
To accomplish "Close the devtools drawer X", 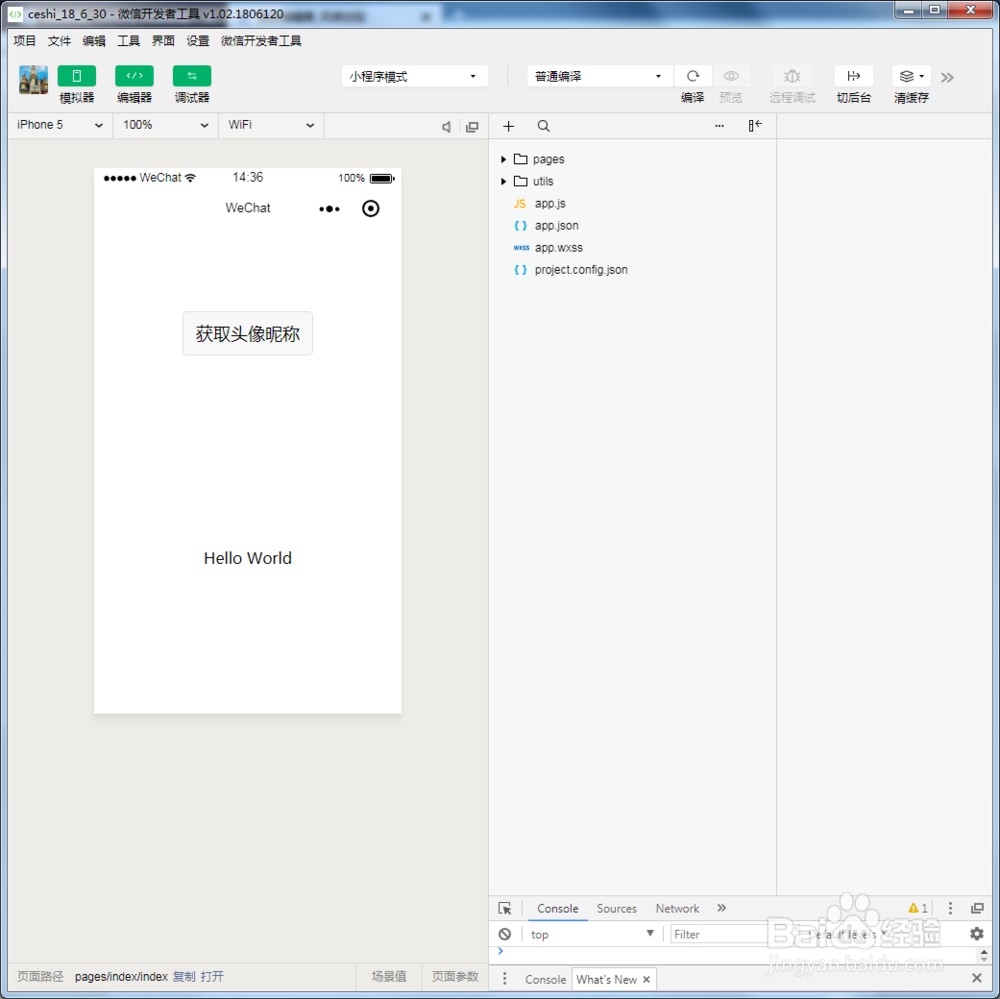I will click(x=976, y=978).
